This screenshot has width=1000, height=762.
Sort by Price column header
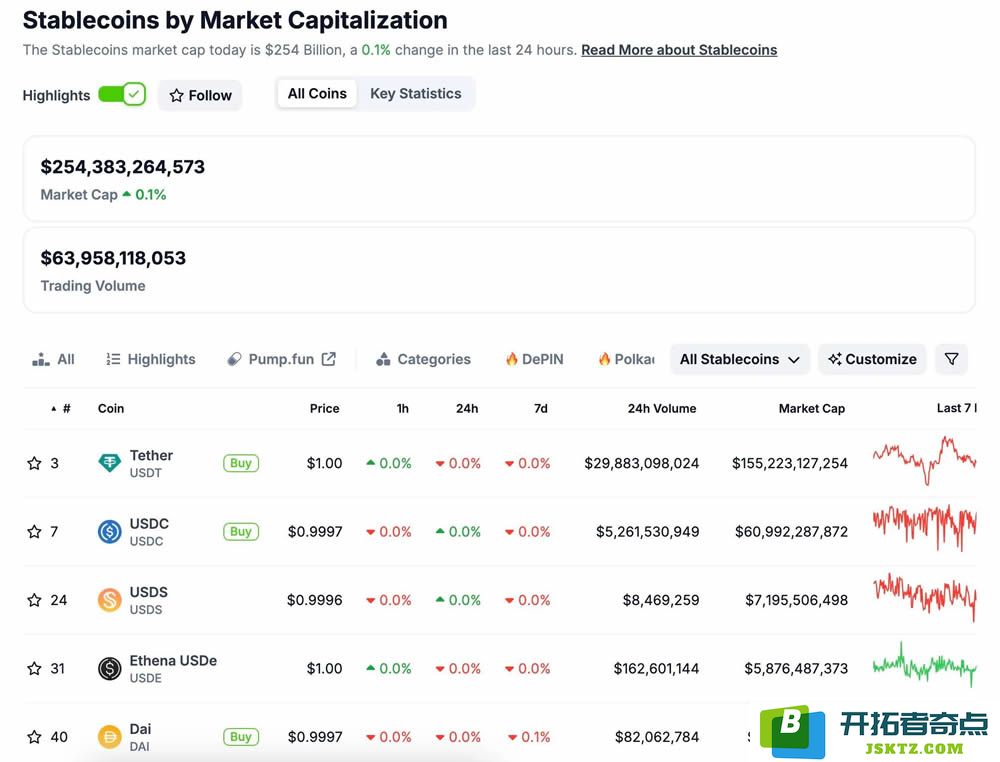click(325, 409)
